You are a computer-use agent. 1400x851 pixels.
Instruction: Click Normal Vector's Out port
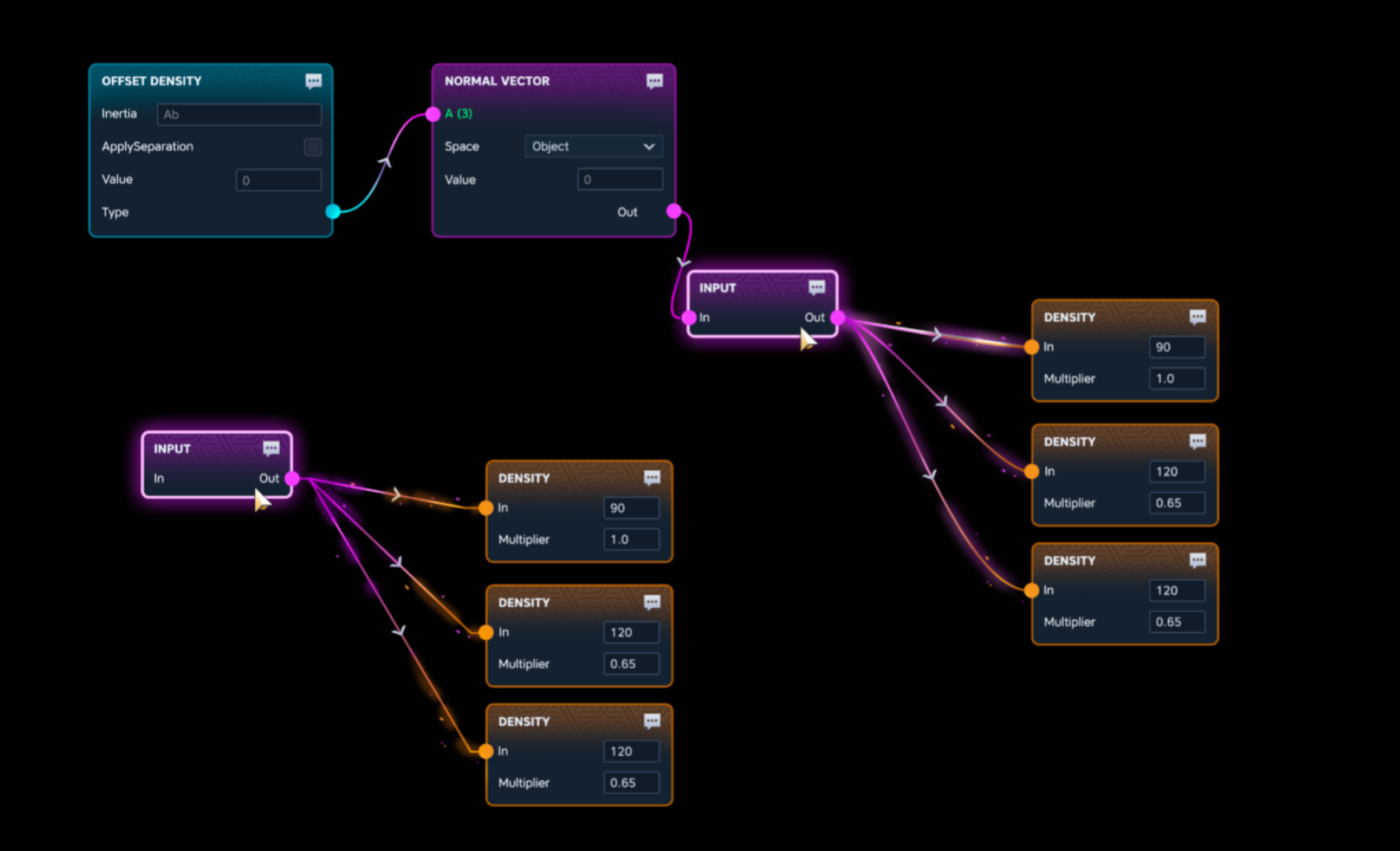point(674,211)
